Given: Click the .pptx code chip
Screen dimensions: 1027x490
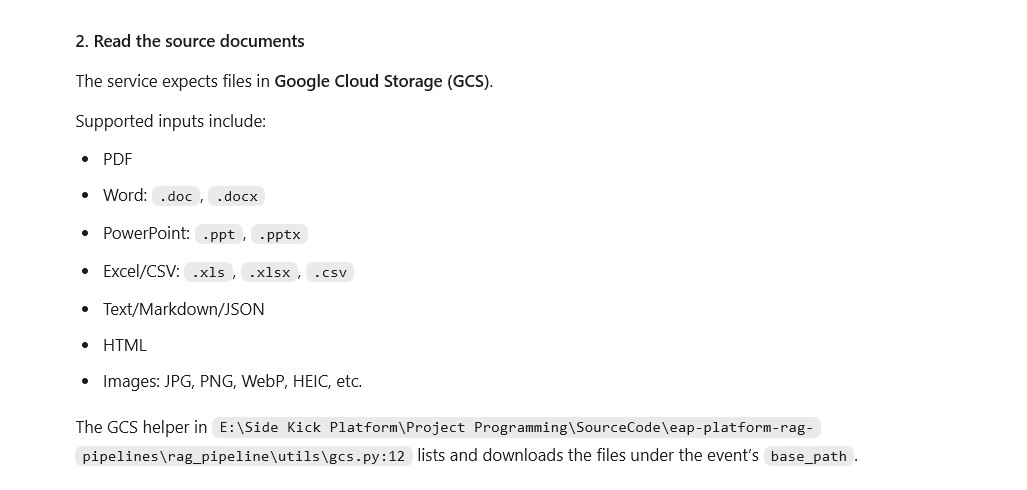Looking at the screenshot, I should tap(280, 235).
